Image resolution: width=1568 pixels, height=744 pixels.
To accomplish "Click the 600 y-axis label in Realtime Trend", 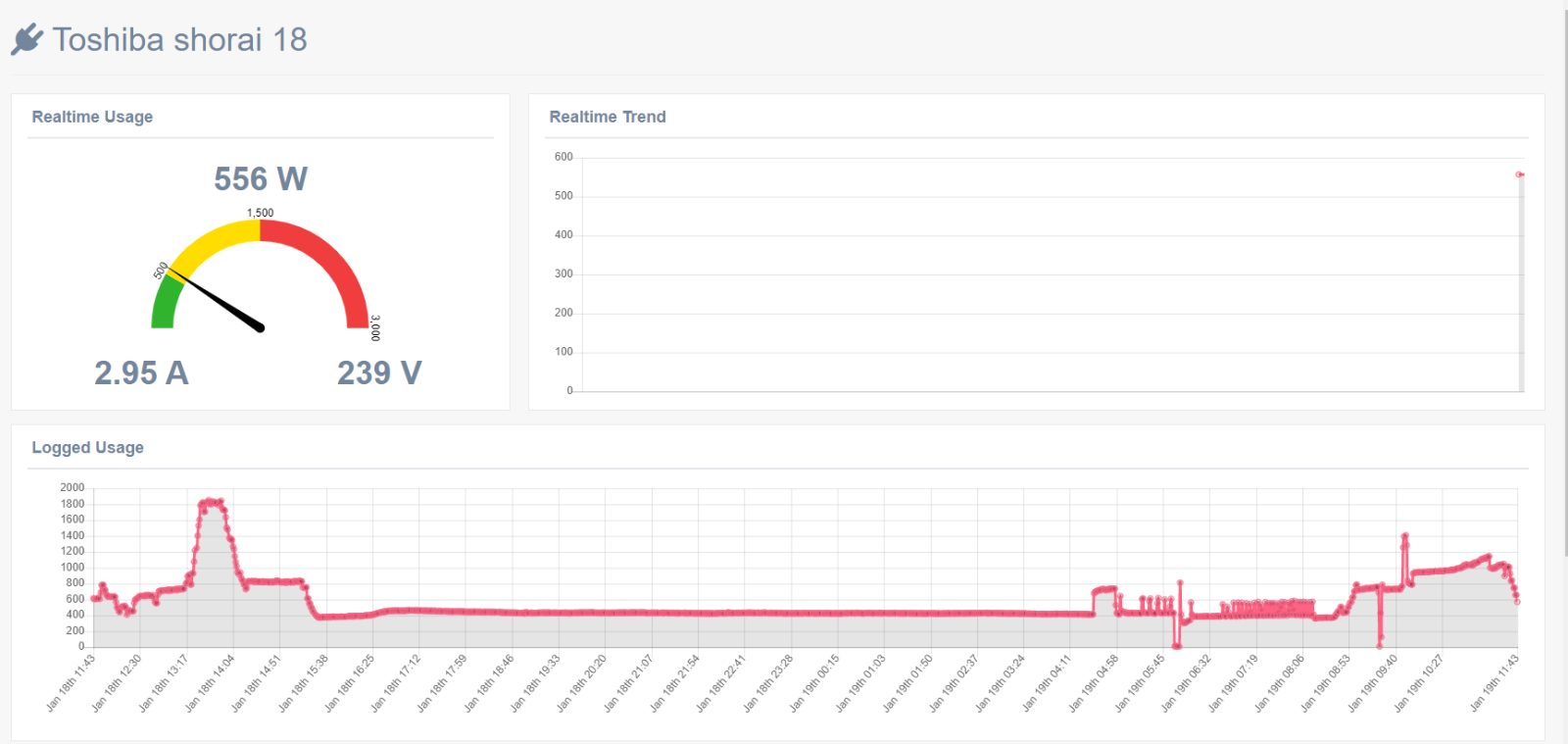I will (563, 157).
